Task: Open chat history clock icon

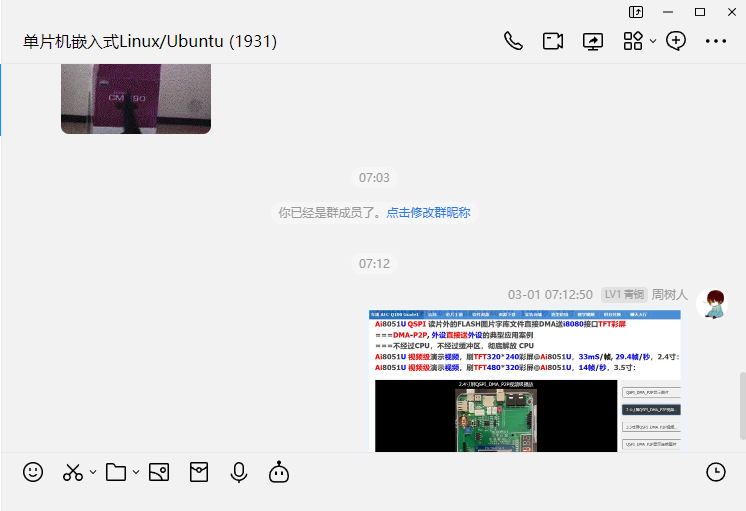Action: (716, 472)
